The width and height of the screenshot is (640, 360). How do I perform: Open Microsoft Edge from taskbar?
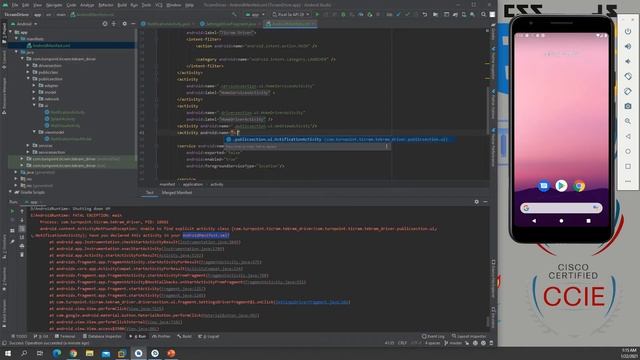(x=57, y=353)
